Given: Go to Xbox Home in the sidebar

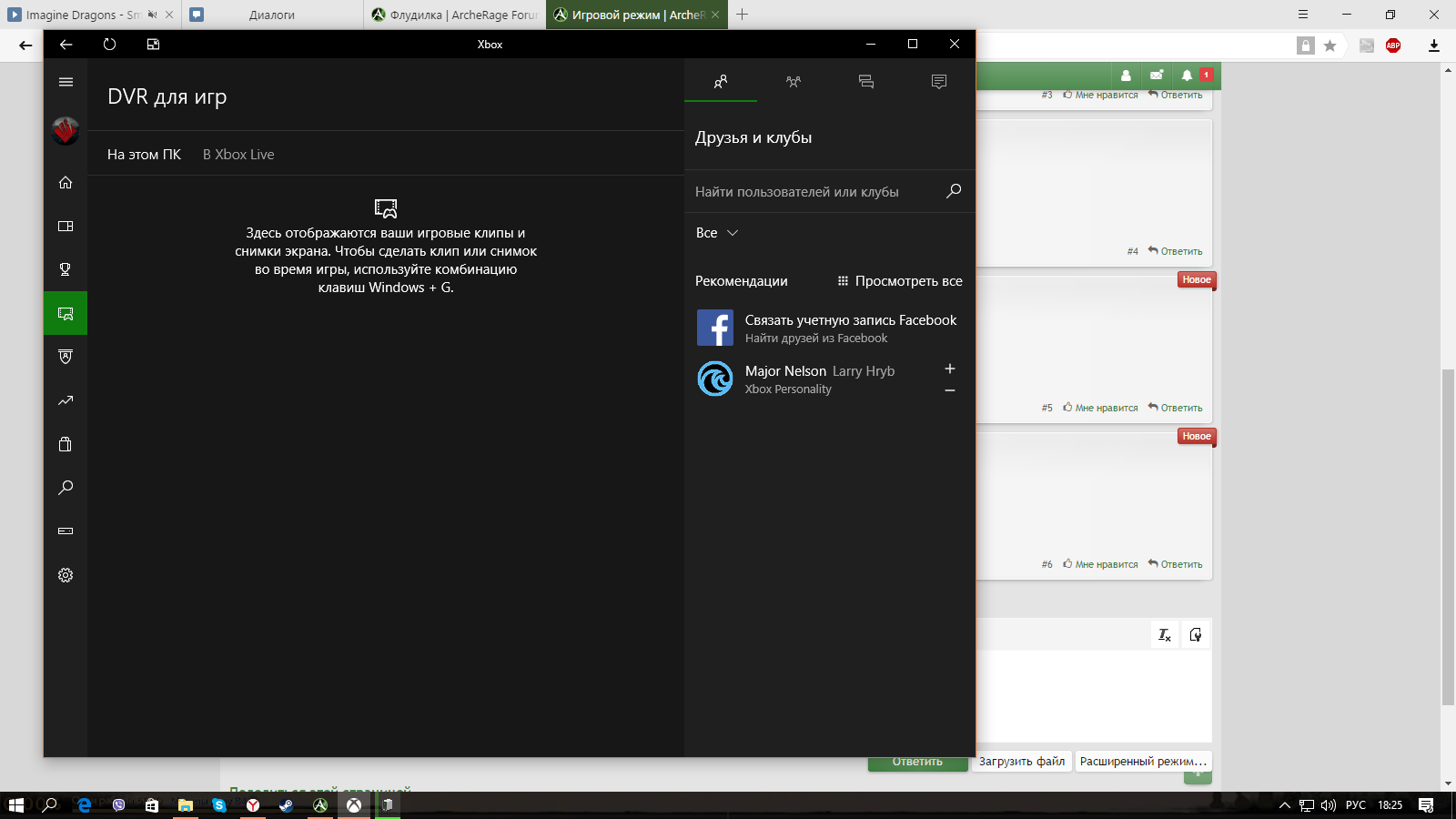Looking at the screenshot, I should (x=66, y=182).
